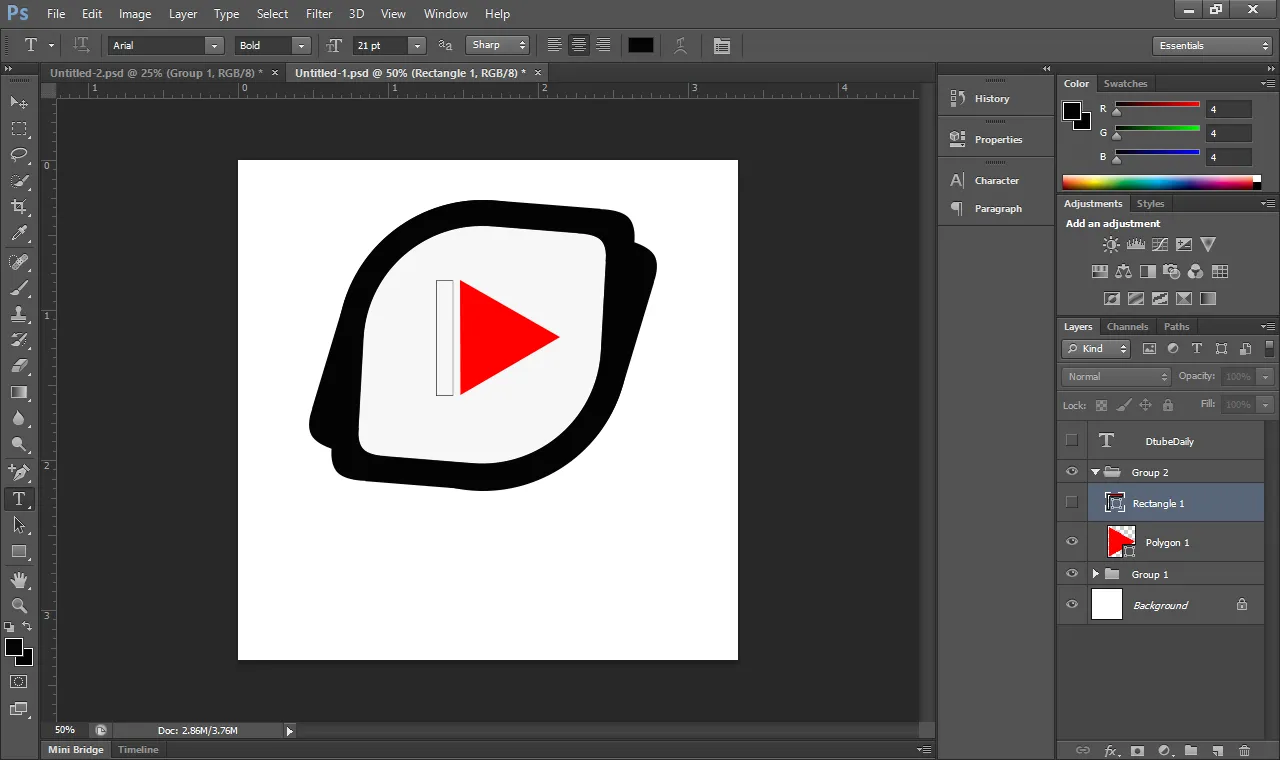The image size is (1280, 760).
Task: Open the Timeline tab at bottom
Action: point(138,749)
